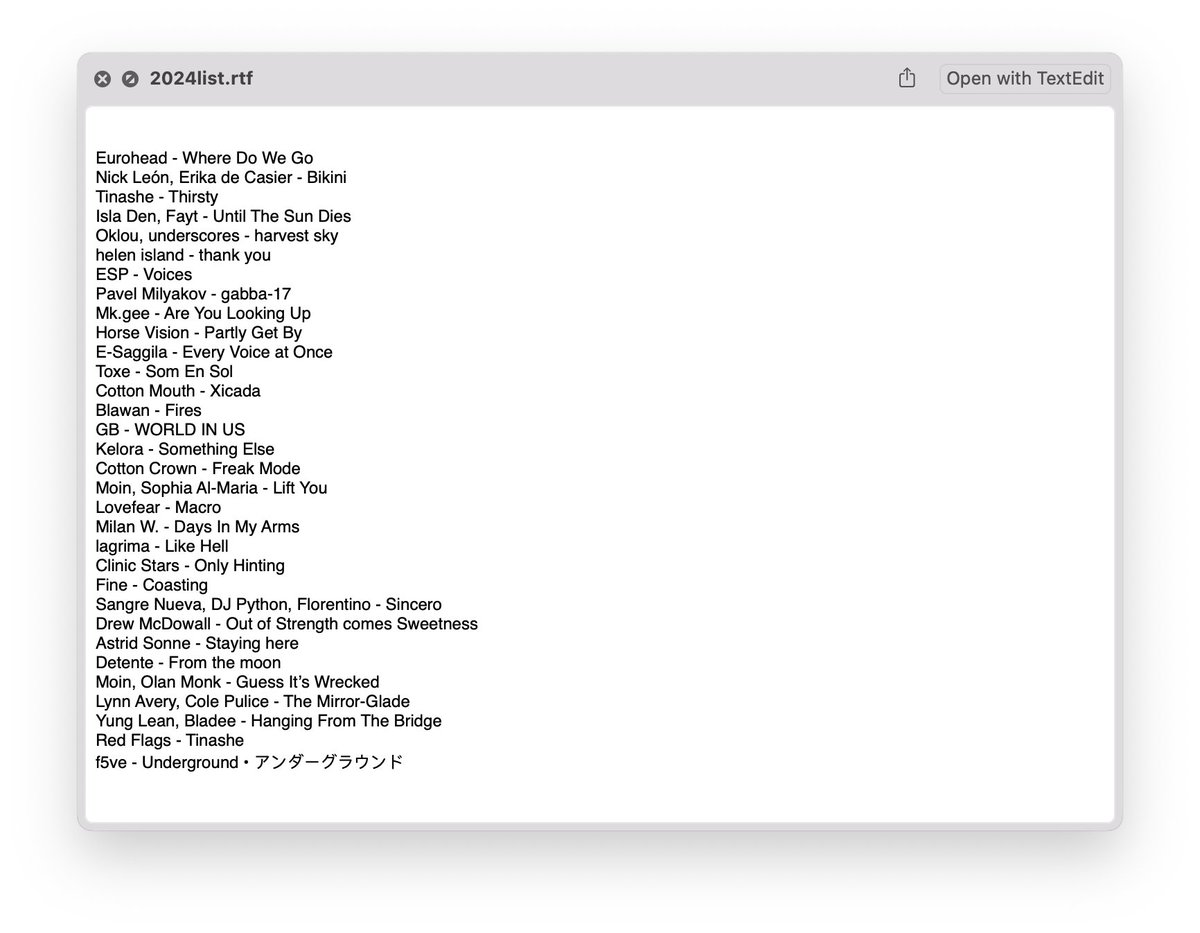Close the Quick Look preview window
Image resolution: width=1200 pixels, height=933 pixels.
pyautogui.click(x=102, y=79)
